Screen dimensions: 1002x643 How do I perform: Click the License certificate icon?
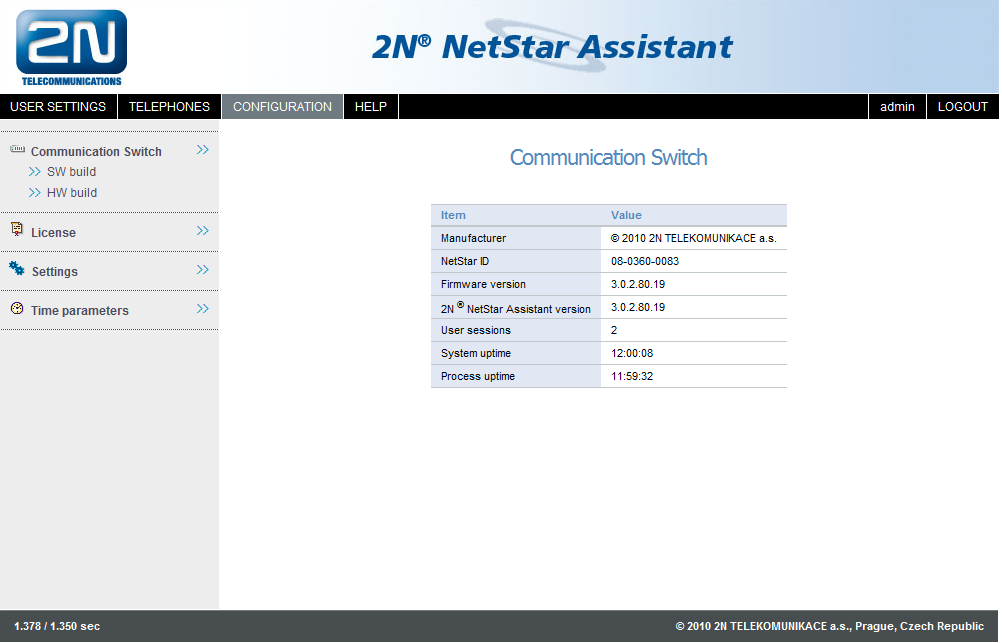[x=17, y=229]
